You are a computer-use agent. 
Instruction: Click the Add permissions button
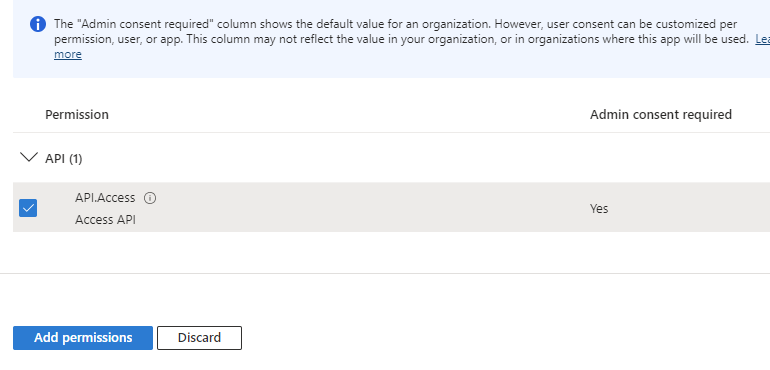coord(83,338)
